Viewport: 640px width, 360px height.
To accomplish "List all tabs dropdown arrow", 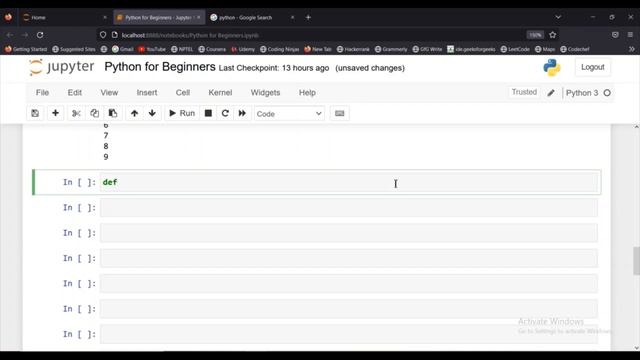I will click(558, 17).
